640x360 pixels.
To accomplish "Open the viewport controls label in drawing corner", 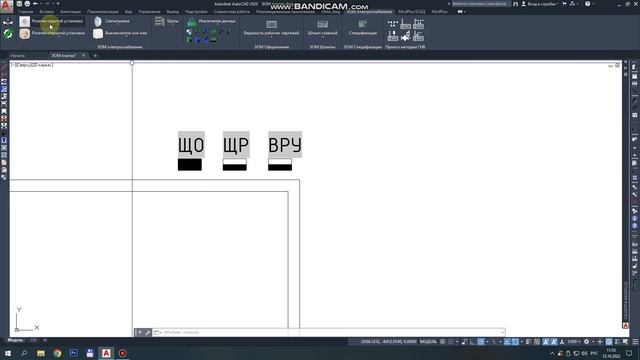I will [x=32, y=65].
